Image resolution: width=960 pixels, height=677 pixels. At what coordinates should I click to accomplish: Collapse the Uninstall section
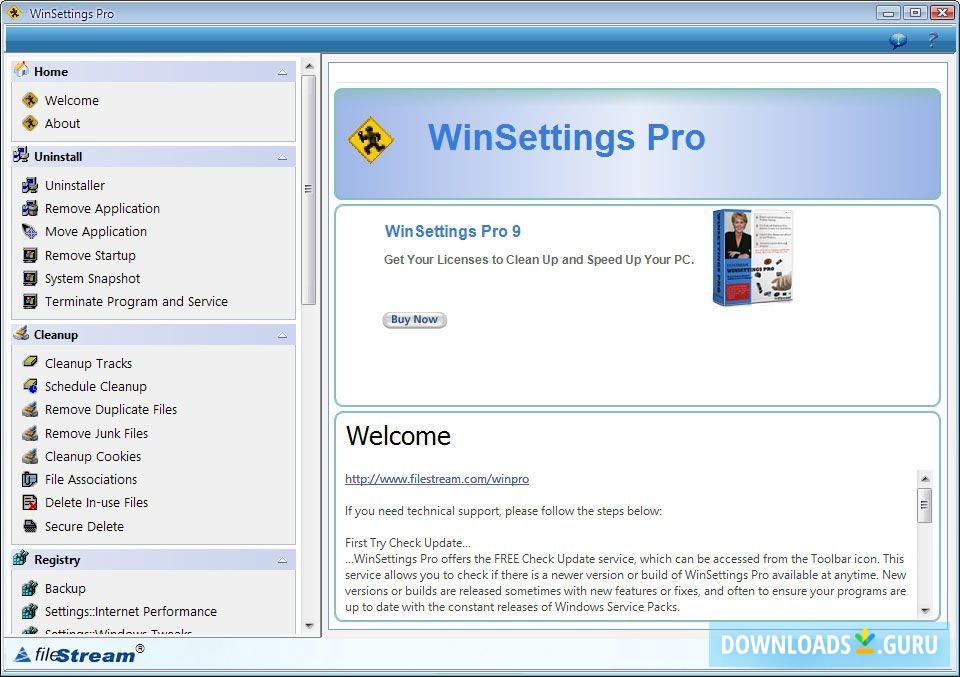(282, 157)
